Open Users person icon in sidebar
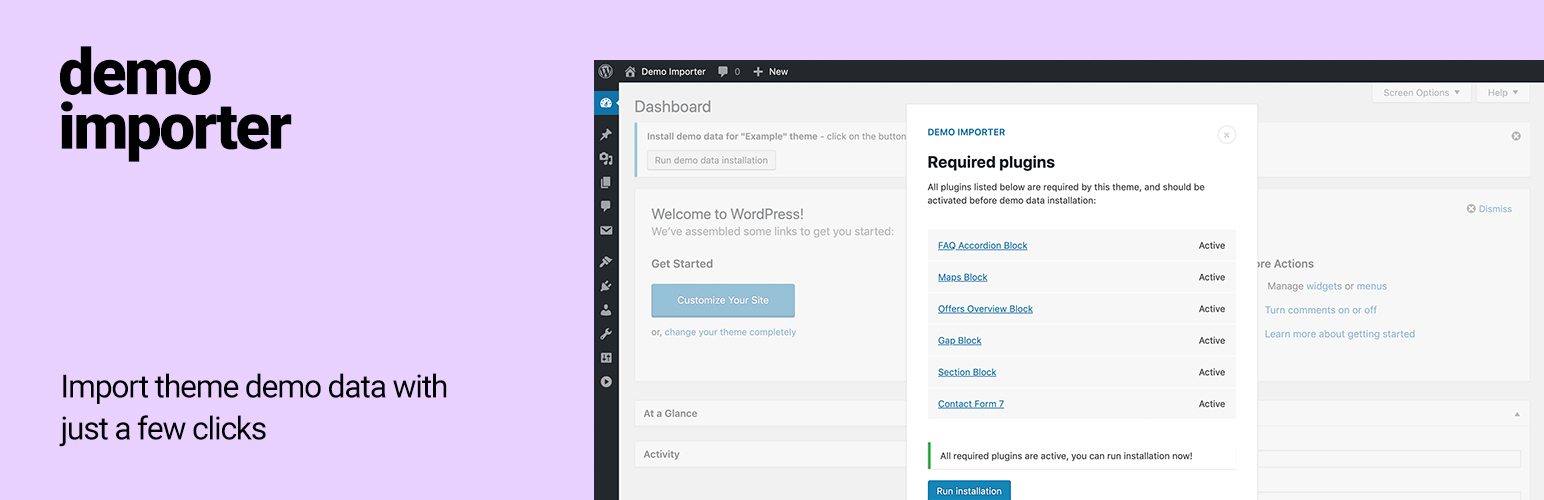This screenshot has width=1544, height=500. click(x=606, y=310)
